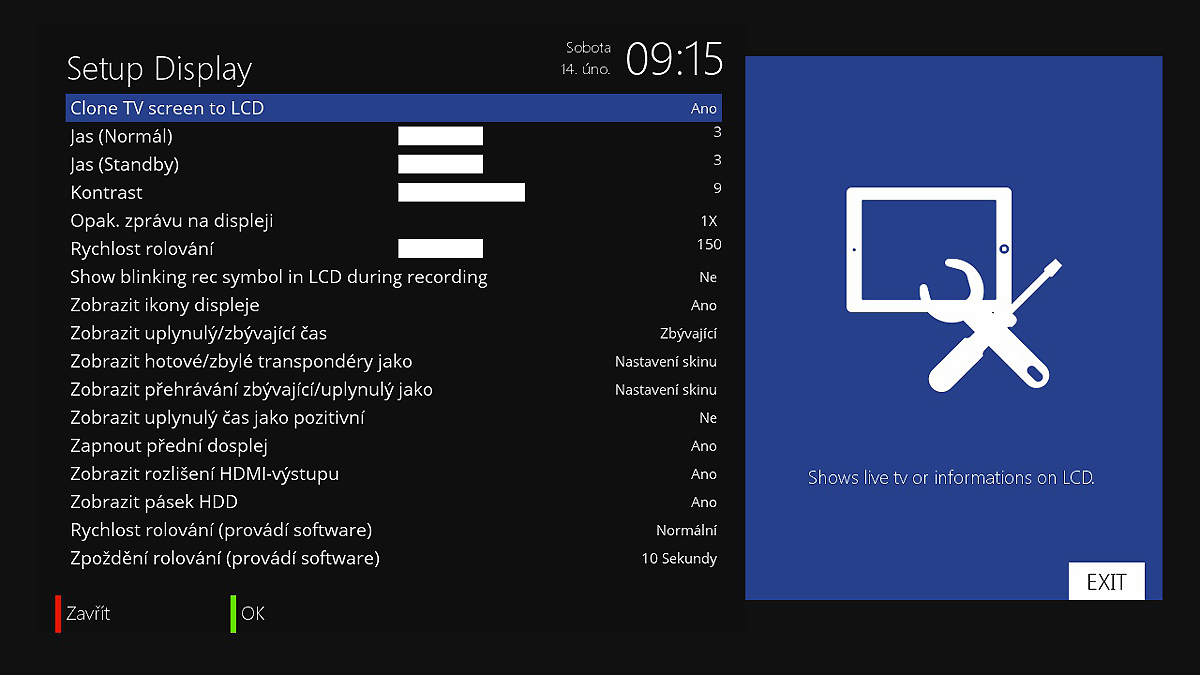Select the Show blinking rec symbol row label
Screen dimensions: 1200x675
(x=279, y=277)
